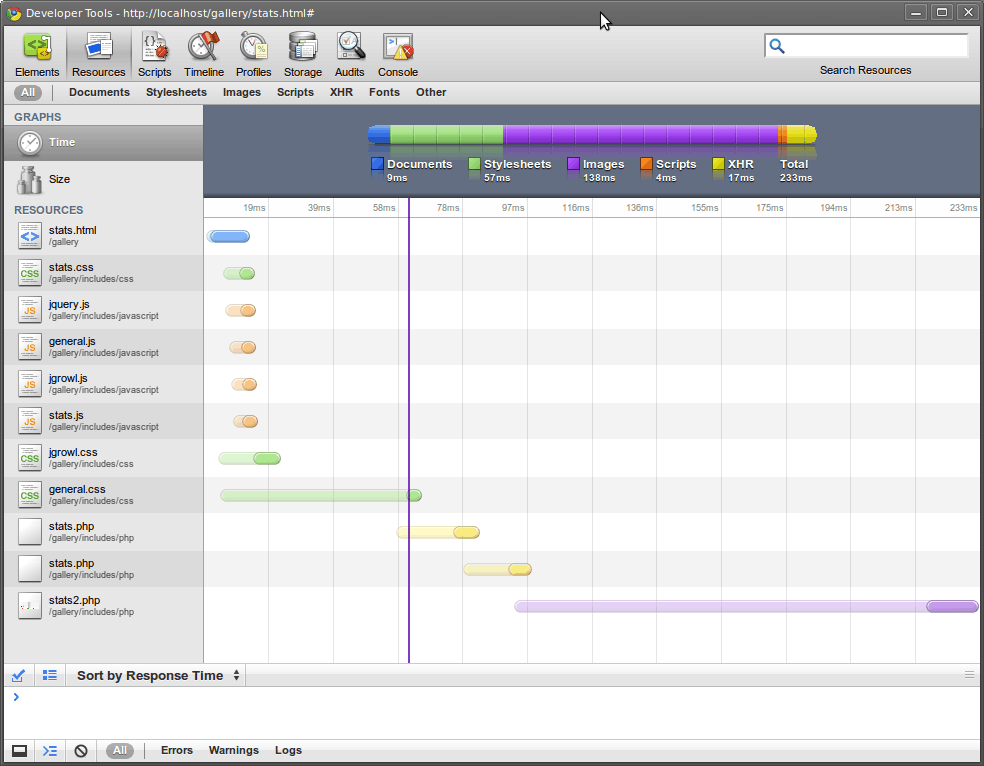
Task: Click the console drawer resize handle icon
Action: click(x=969, y=675)
